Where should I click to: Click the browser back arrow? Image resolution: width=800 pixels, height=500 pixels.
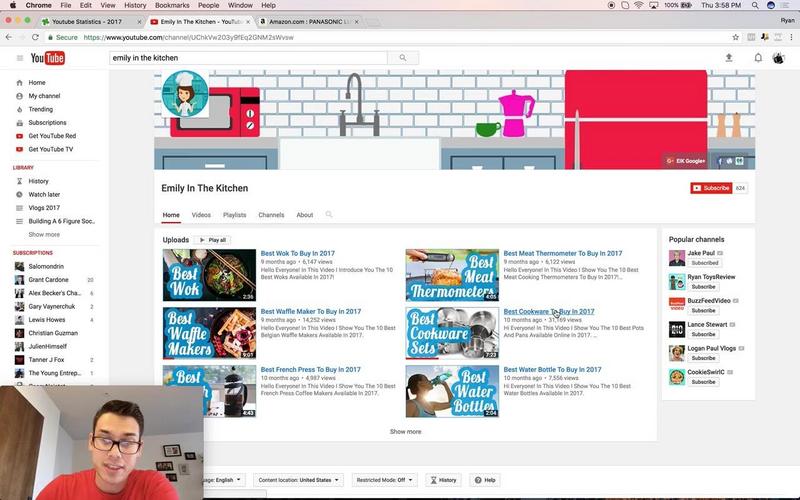(x=9, y=37)
